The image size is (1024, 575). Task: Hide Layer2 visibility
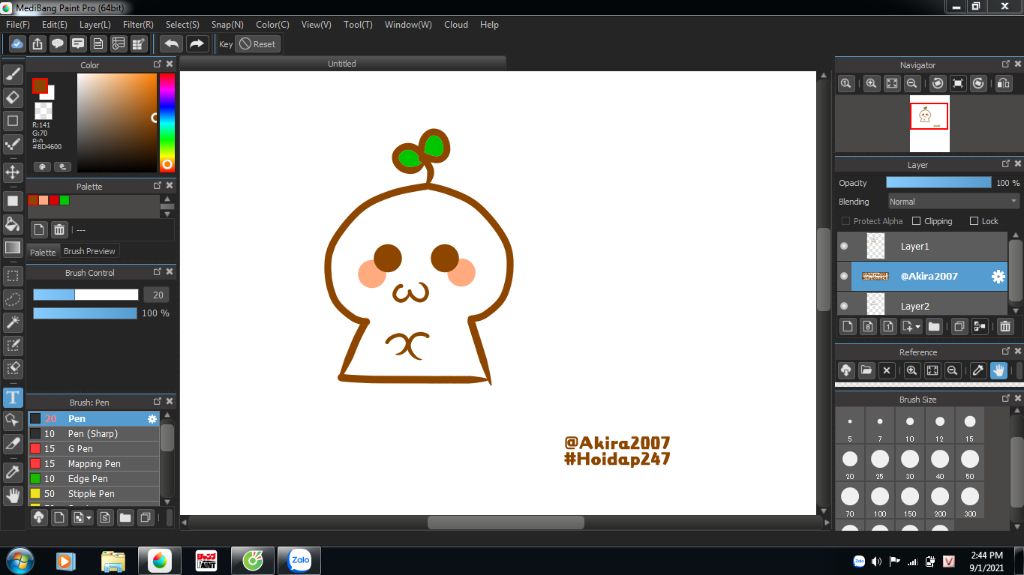(x=844, y=306)
